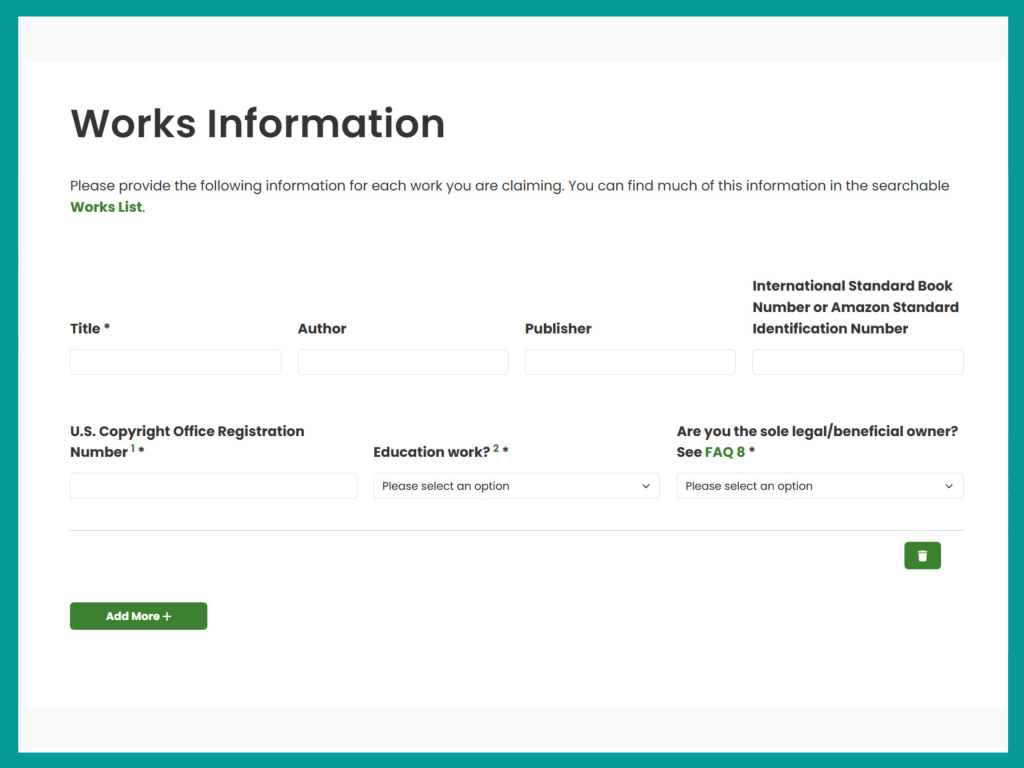Focus the Copyright Office Registration Number field
The width and height of the screenshot is (1024, 768).
pyautogui.click(x=213, y=486)
